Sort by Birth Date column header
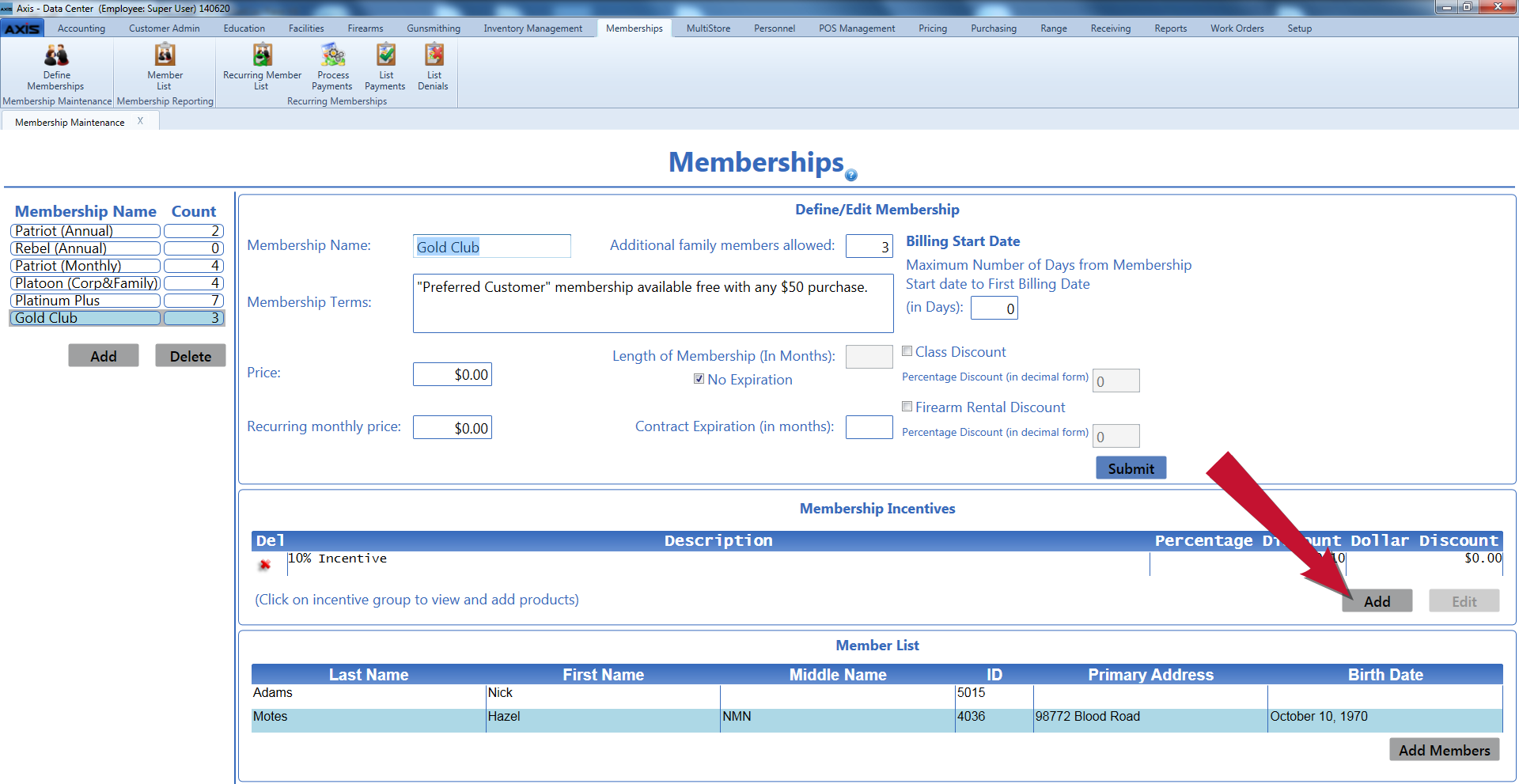The width and height of the screenshot is (1519, 784). [1385, 675]
